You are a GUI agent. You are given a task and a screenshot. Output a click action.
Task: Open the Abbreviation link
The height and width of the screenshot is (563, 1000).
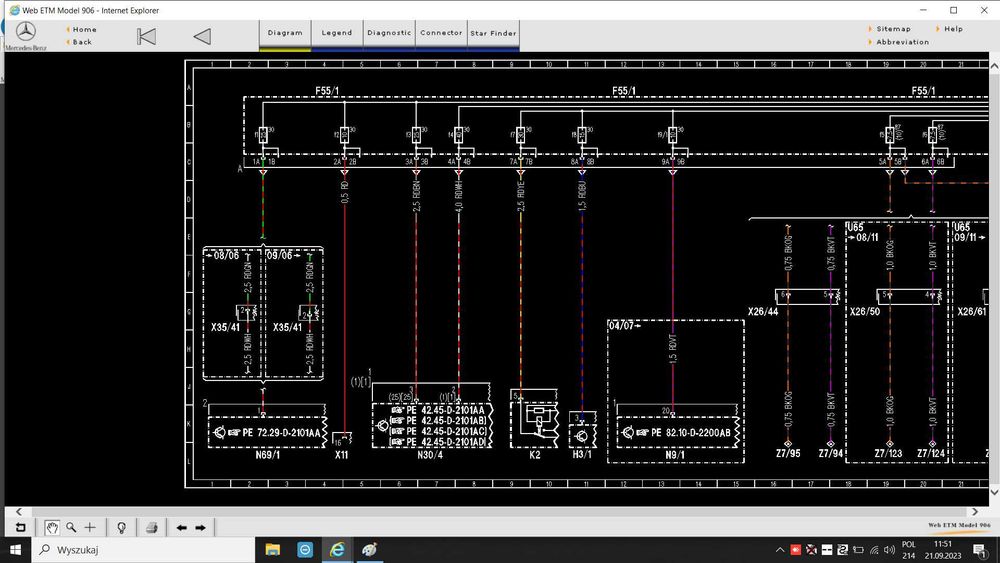coord(902,42)
